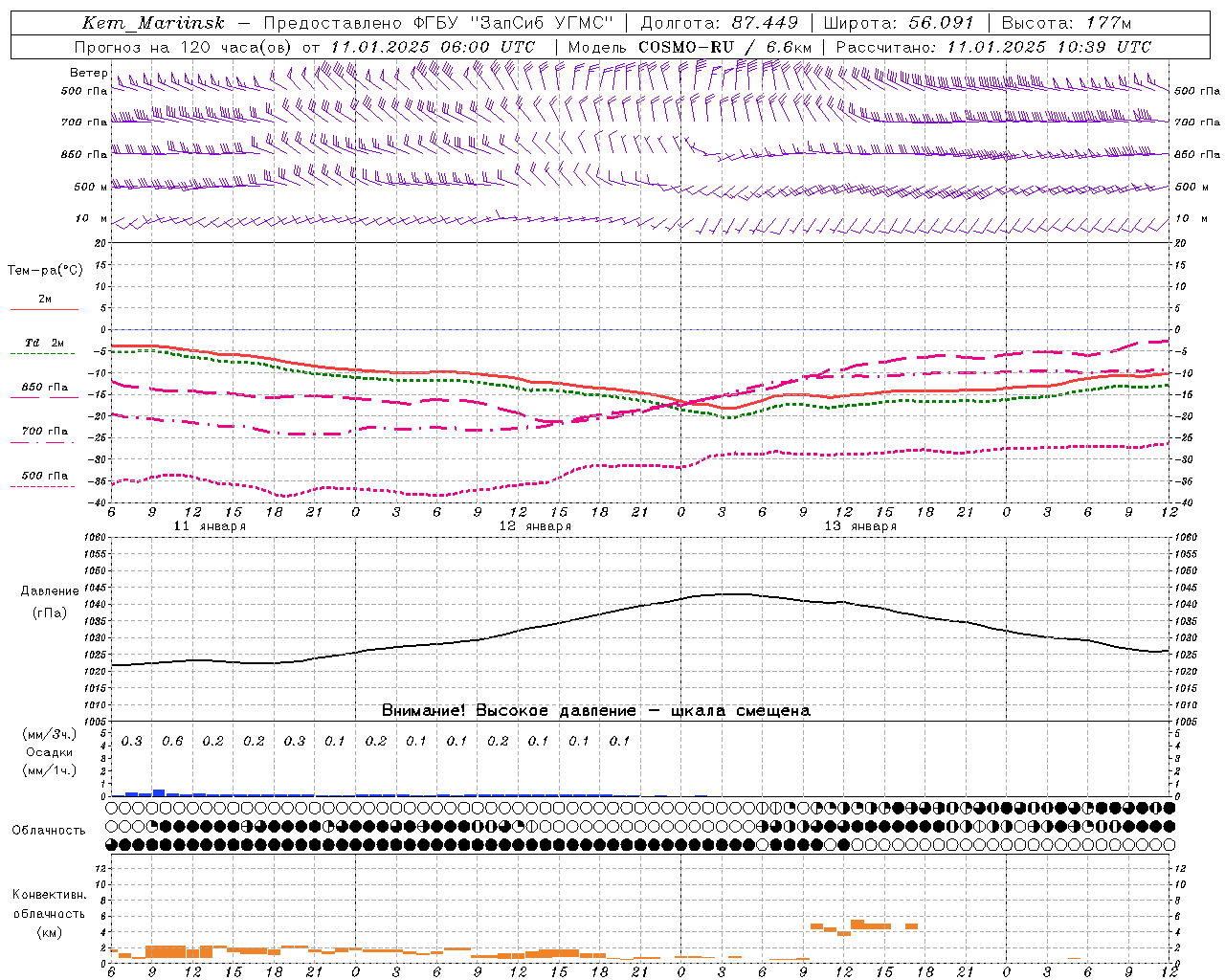This screenshot has width=1225, height=980.
Task: Click the (км) convective cloud unit label
Action: 50,931
